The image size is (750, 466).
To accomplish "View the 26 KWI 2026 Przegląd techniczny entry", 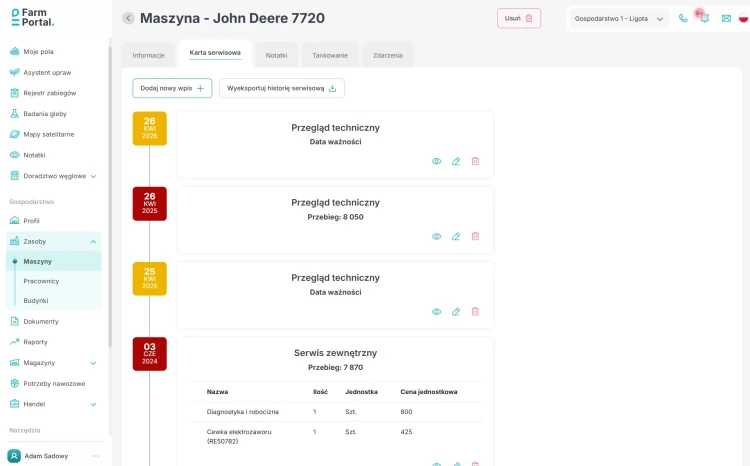I will [436, 161].
